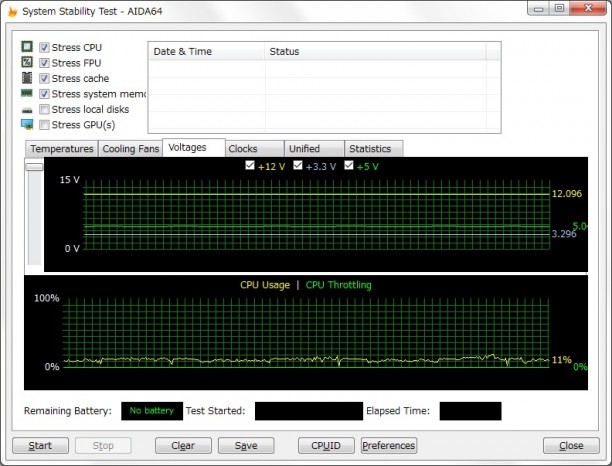The height and width of the screenshot is (466, 612).
Task: Open the Cooling Fans tab
Action: click(x=130, y=149)
